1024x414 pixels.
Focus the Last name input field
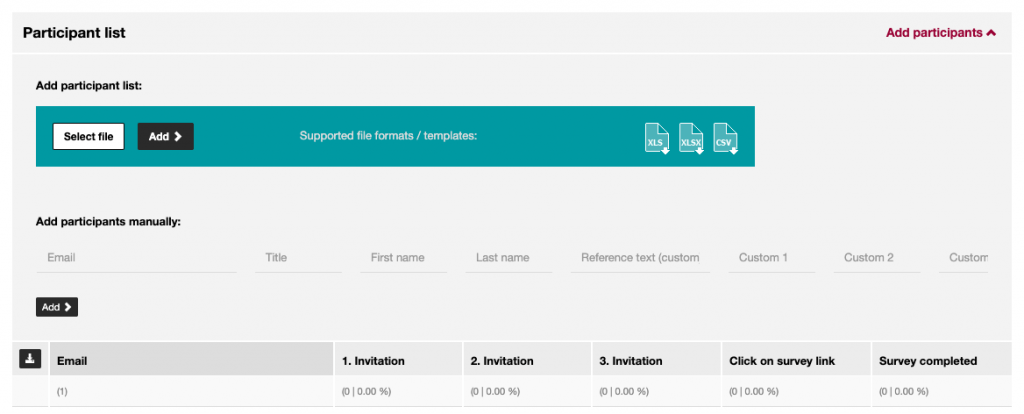click(x=509, y=258)
